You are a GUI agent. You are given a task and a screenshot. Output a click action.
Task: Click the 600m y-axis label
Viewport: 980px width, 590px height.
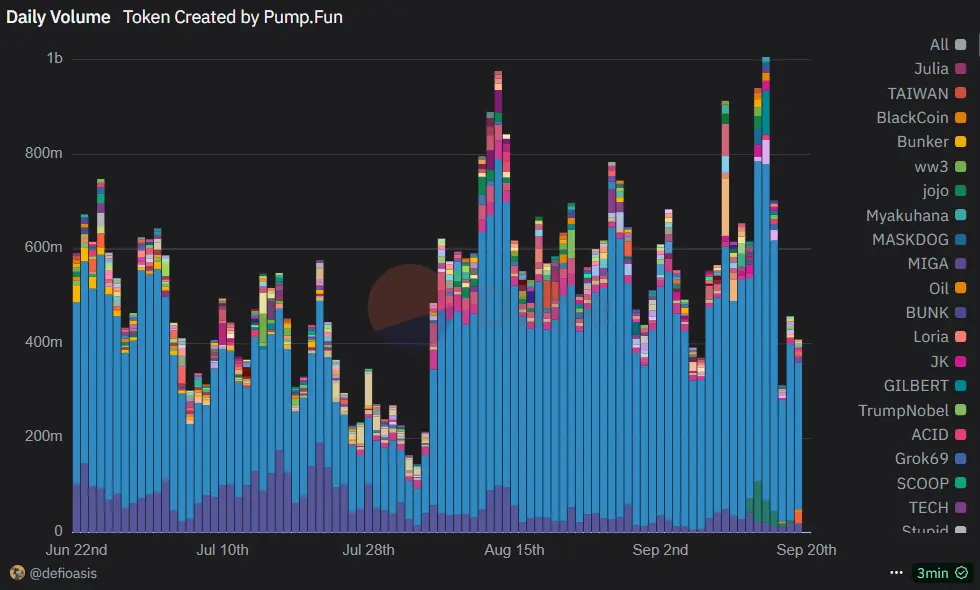tap(44, 248)
